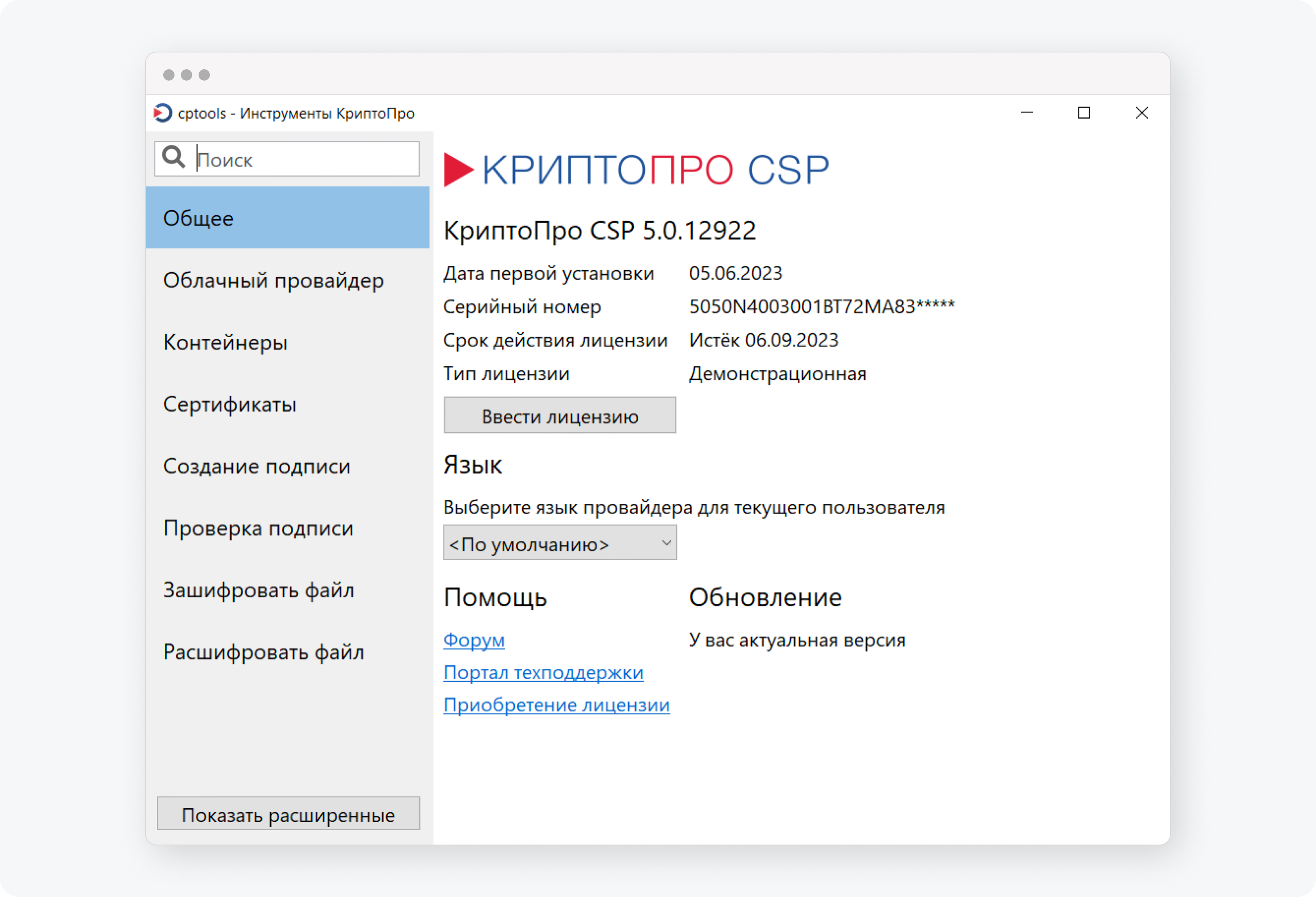The image size is (1316, 897).
Task: Click the Тип лицензии label
Action: pyautogui.click(x=506, y=374)
